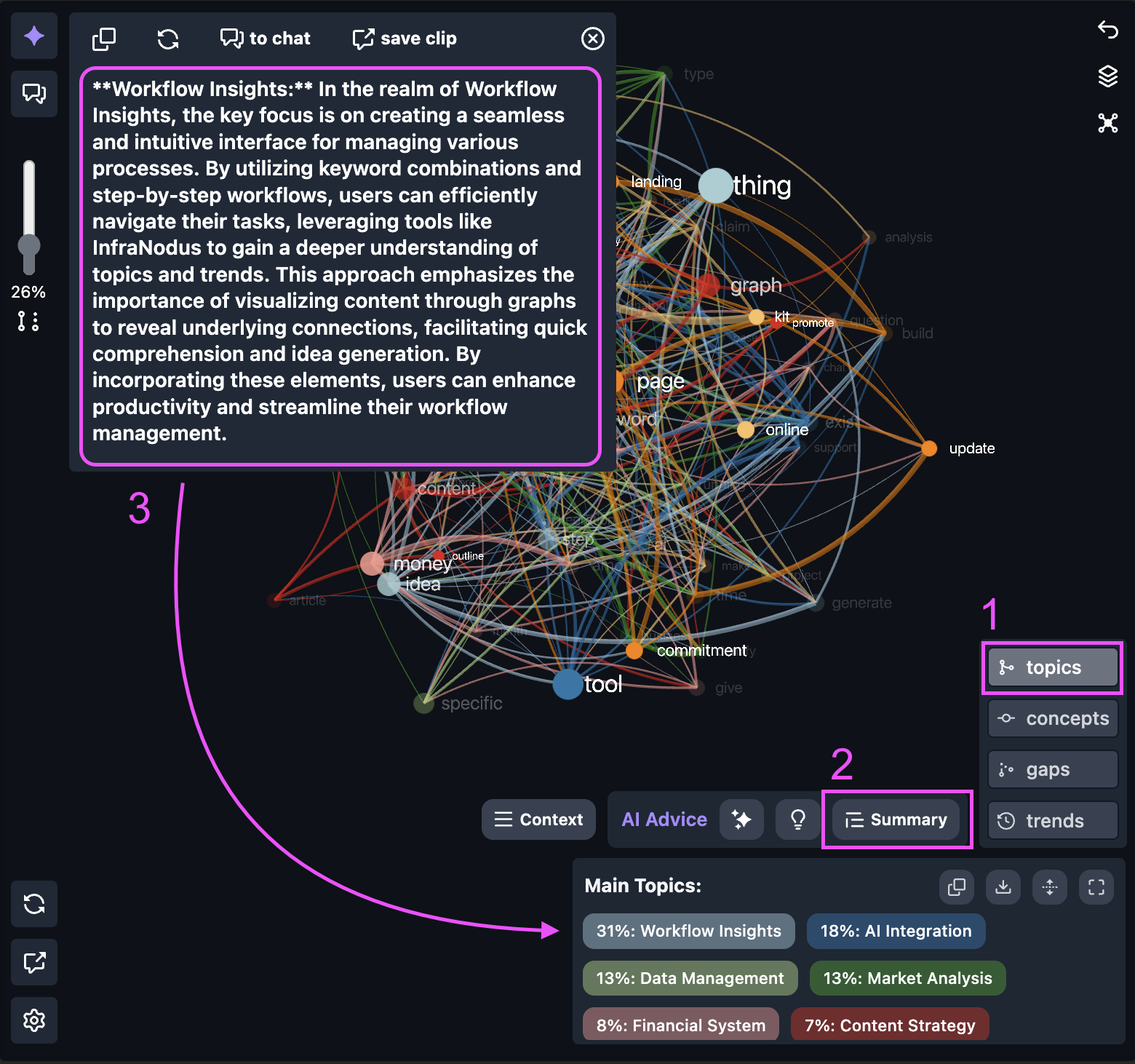The height and width of the screenshot is (1064, 1135).
Task: Click the Summary button
Action: (x=896, y=819)
